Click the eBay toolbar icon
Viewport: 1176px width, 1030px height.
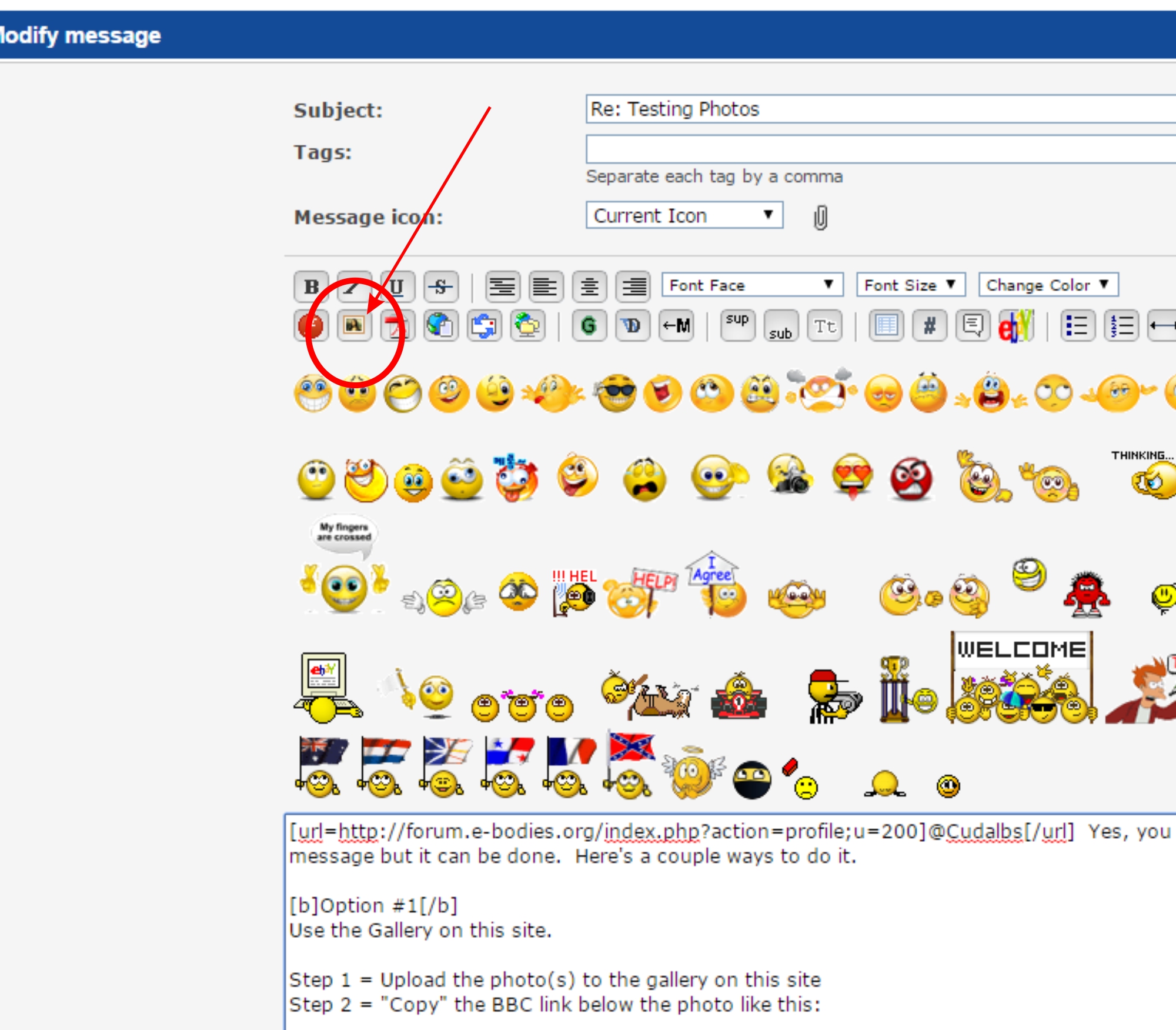click(x=1016, y=326)
